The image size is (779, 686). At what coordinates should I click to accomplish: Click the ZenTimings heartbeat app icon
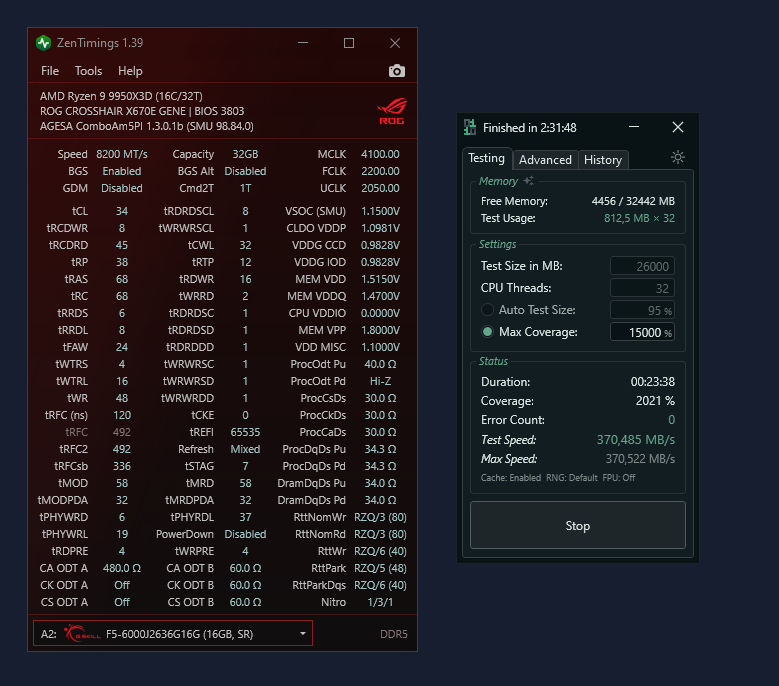pos(44,43)
